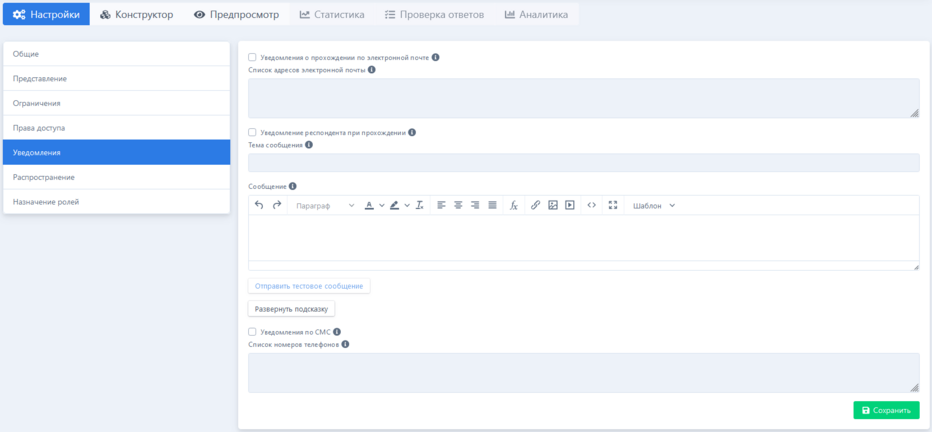
Task: Check 'Уведомление респондента при прохождении' box
Action: click(252, 132)
